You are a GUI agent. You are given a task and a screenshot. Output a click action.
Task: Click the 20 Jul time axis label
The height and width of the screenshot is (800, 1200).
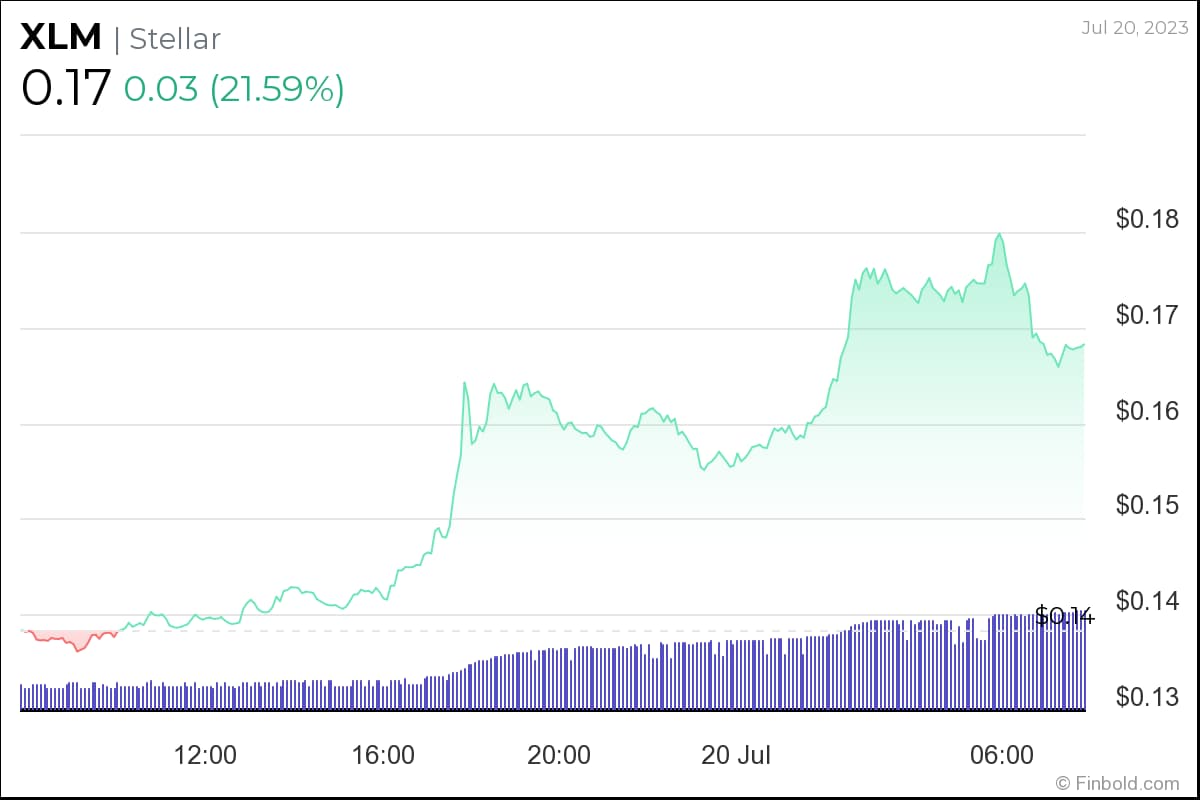737,755
